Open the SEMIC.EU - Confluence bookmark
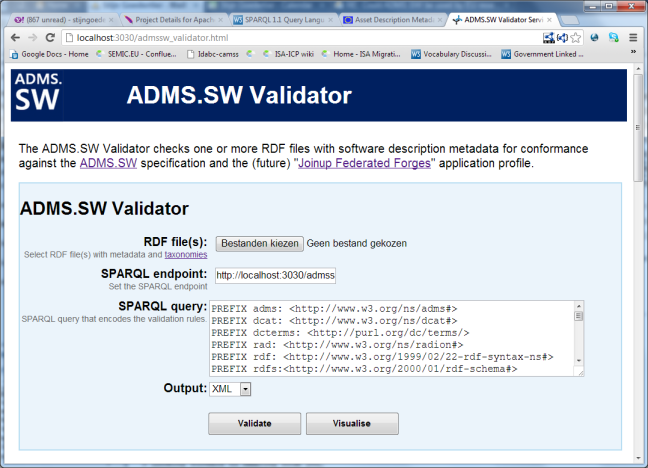Screen dimensions: 648x468 pyautogui.click(x=137, y=54)
